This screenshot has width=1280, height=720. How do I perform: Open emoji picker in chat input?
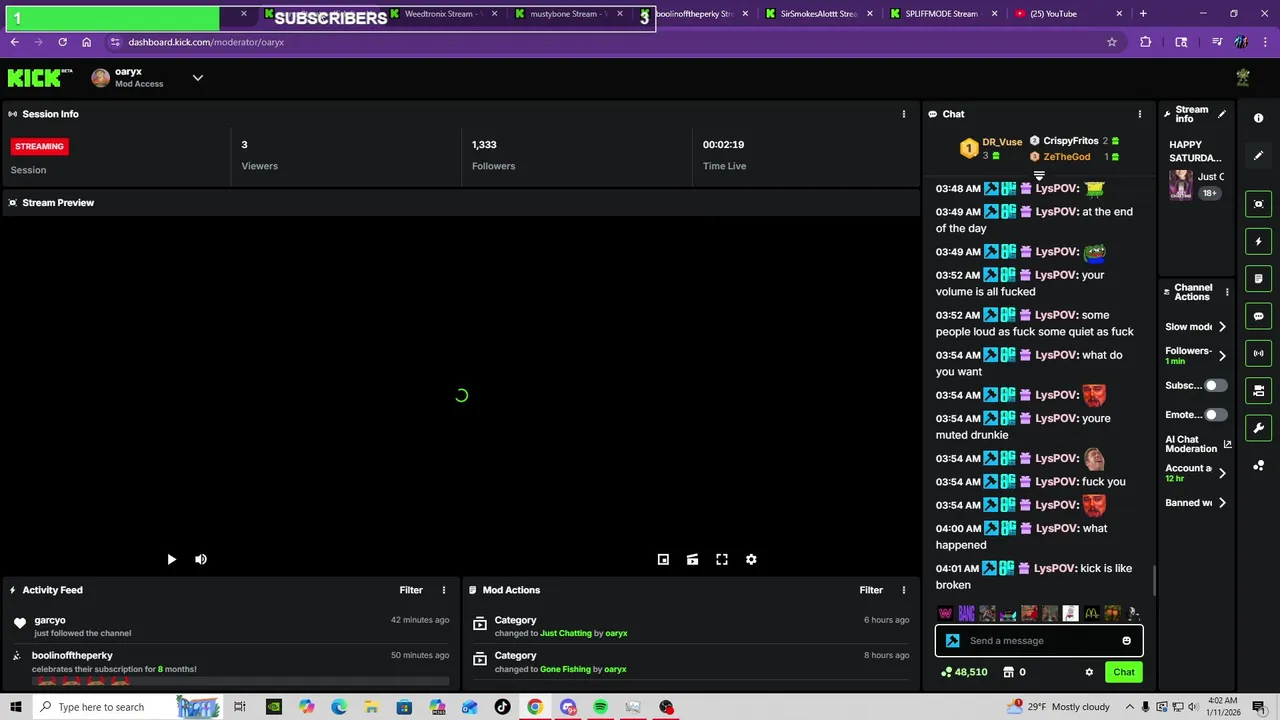[x=1126, y=641]
